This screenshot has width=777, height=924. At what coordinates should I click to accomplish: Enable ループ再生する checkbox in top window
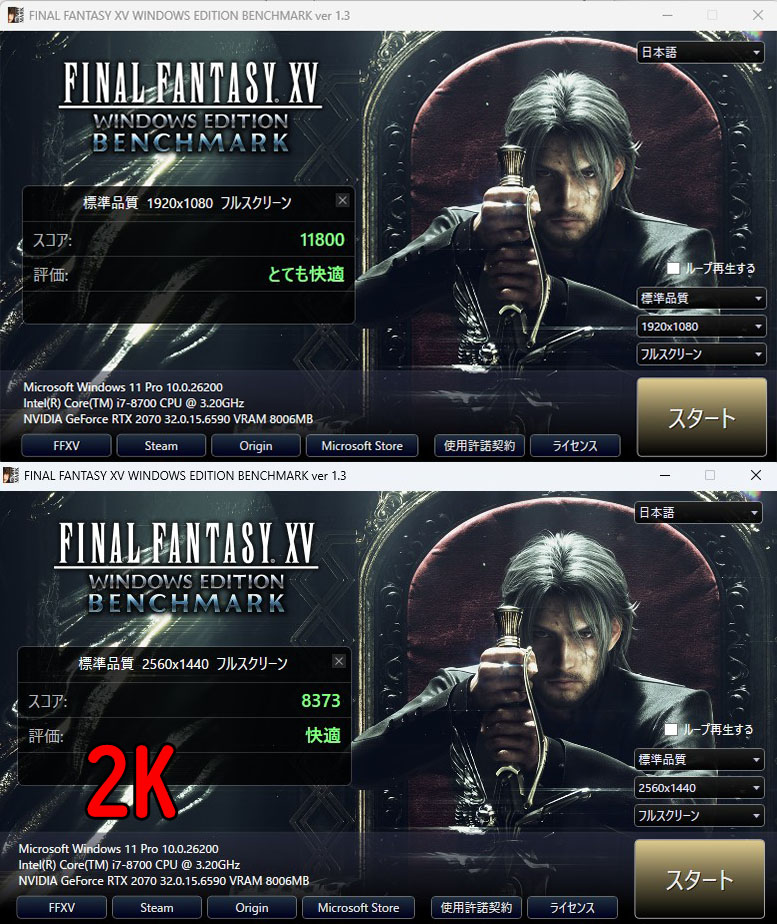[x=673, y=268]
